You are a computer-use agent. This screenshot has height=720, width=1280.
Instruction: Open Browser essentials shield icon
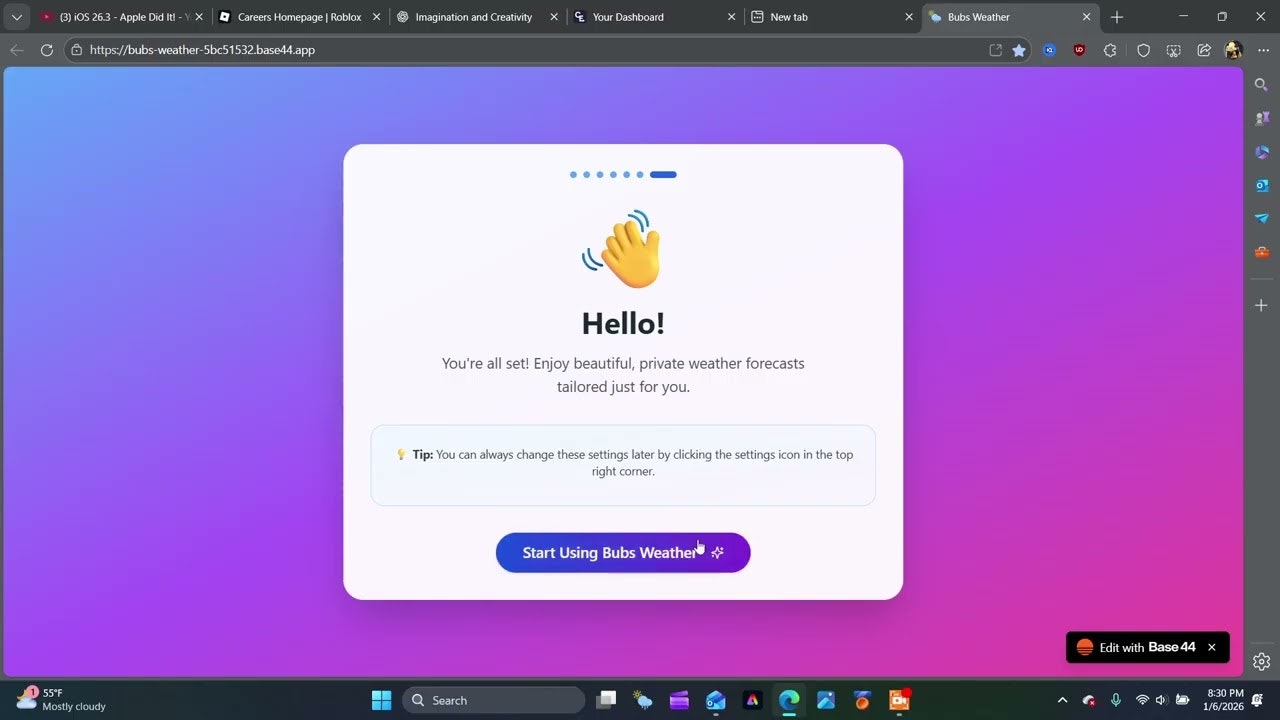tap(1144, 50)
